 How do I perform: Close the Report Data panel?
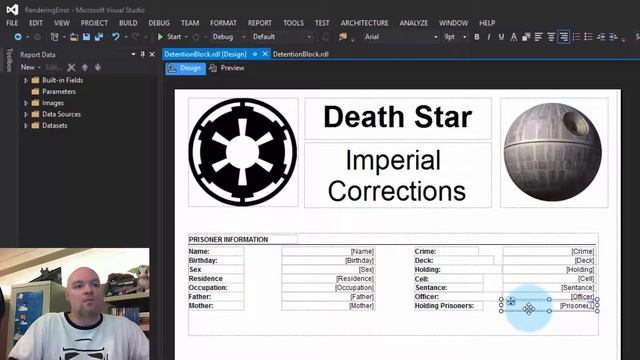tap(152, 54)
